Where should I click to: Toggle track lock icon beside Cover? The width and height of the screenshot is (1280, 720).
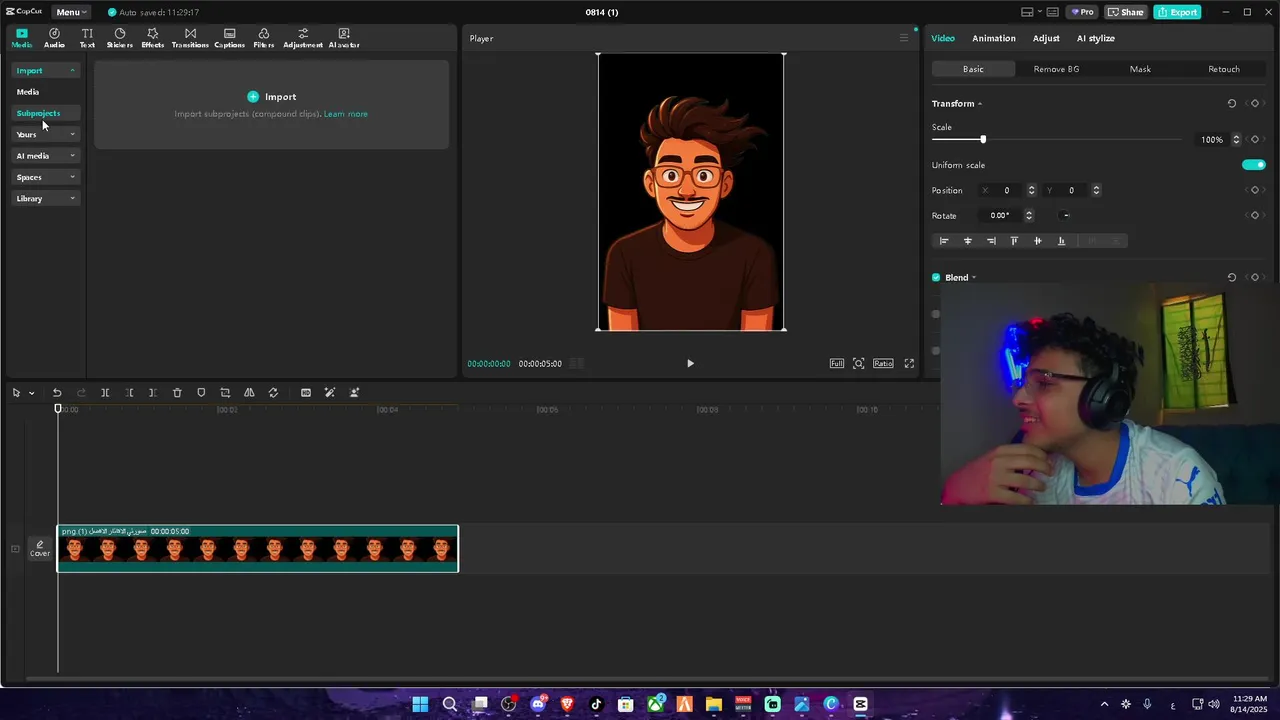point(15,548)
